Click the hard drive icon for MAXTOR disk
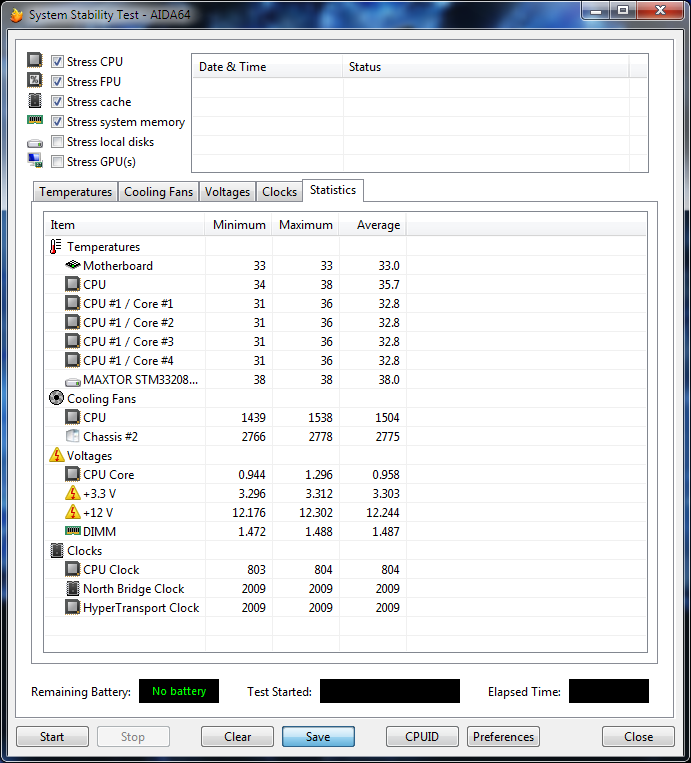Screen dimensions: 691x763 click(x=72, y=380)
